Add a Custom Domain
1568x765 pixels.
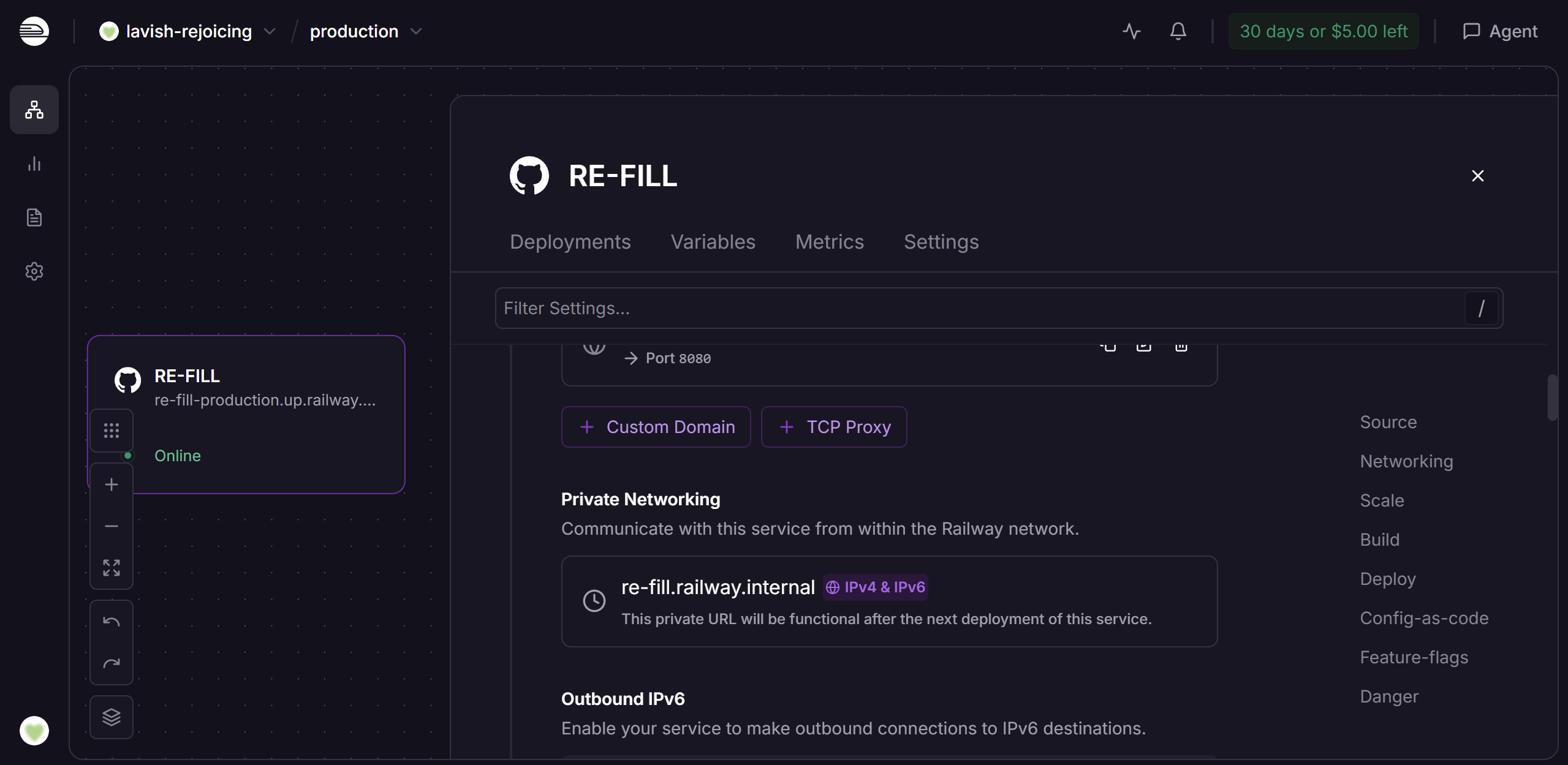click(x=656, y=427)
